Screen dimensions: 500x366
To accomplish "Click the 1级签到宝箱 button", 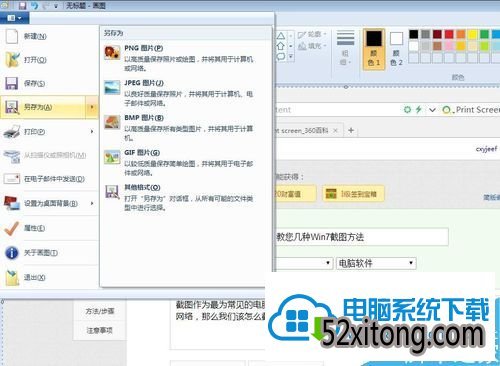I will (353, 194).
